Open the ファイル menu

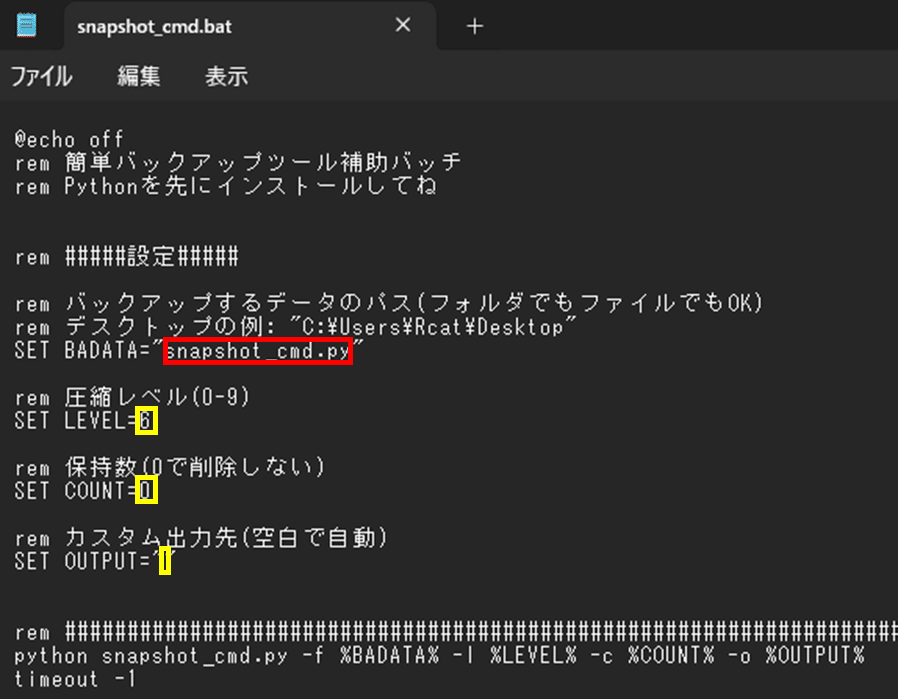(x=42, y=76)
